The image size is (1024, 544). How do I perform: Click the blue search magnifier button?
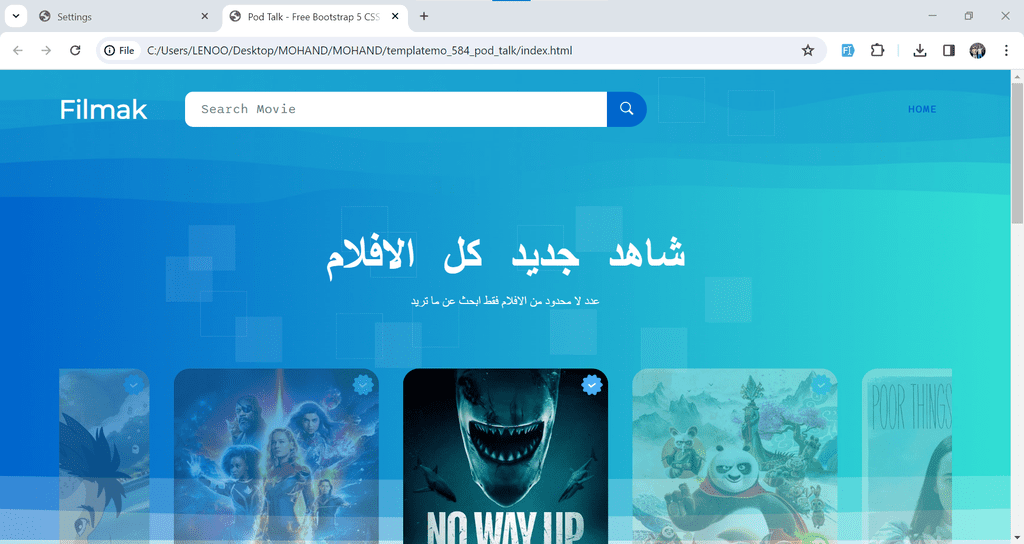(626, 109)
